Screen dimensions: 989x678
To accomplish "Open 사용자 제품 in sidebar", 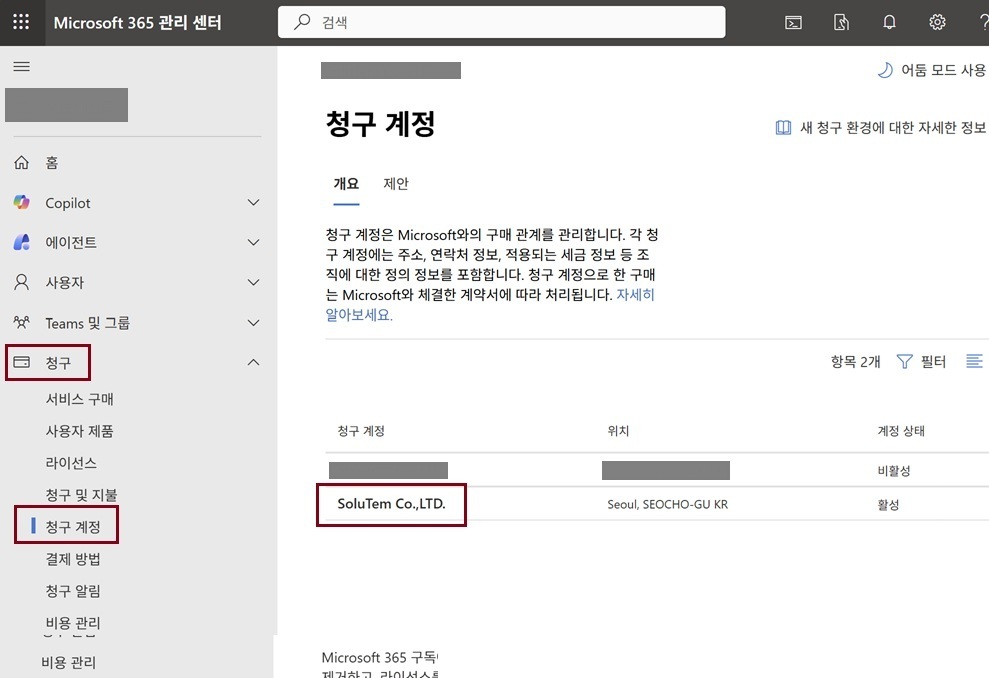I will click(x=79, y=431).
